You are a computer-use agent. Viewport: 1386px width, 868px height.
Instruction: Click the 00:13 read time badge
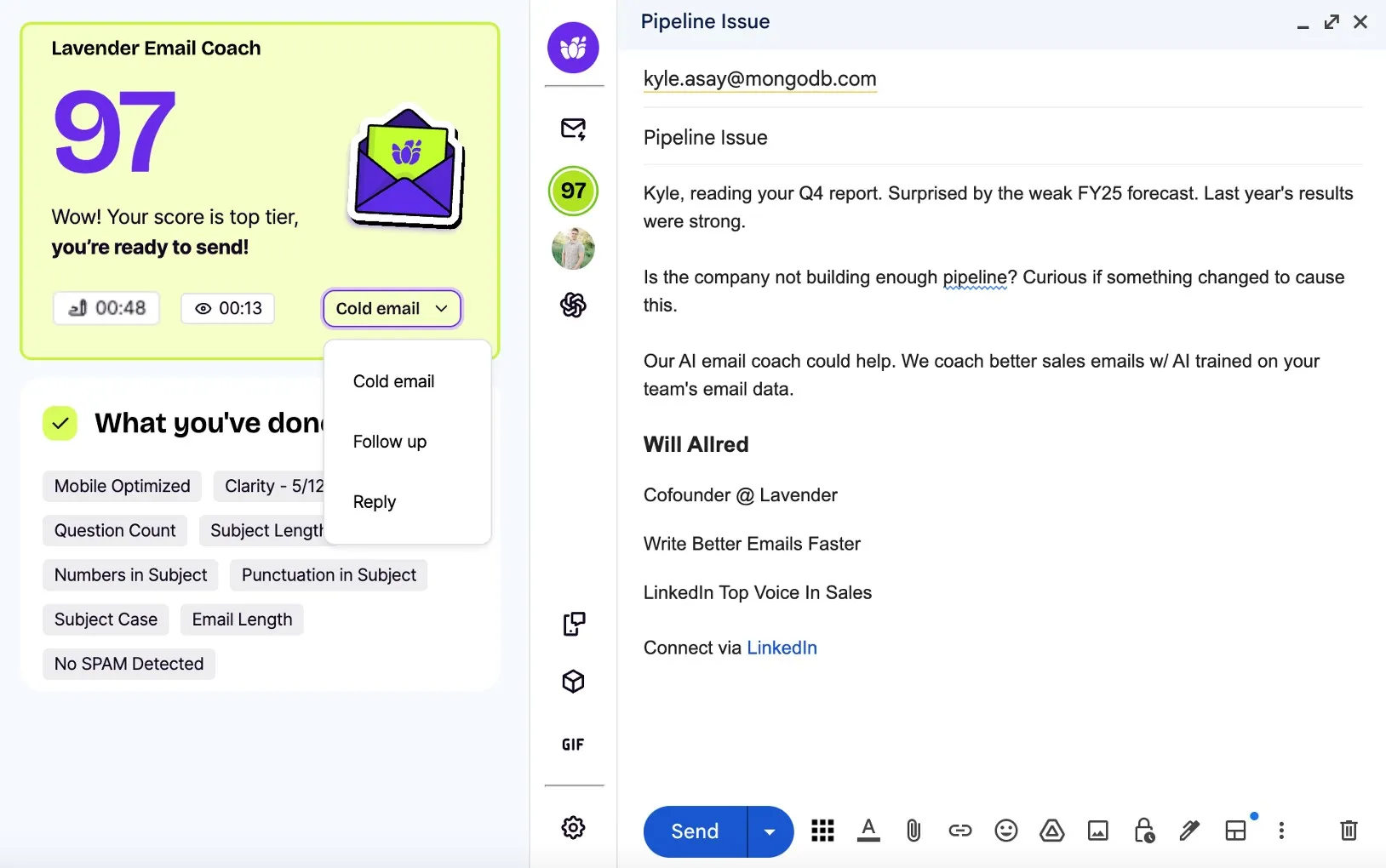tap(228, 308)
